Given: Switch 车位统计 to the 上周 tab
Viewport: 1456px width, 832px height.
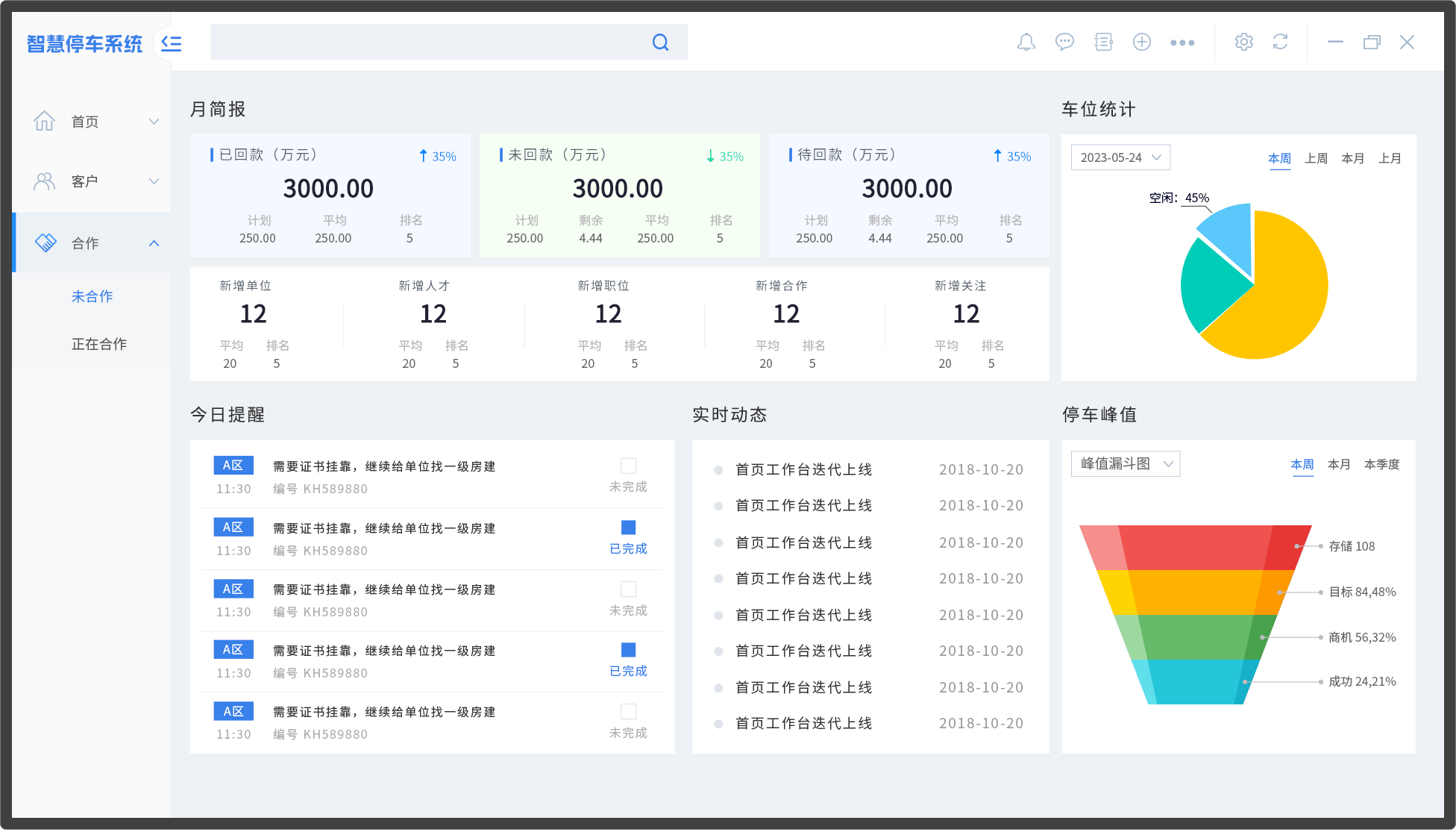Looking at the screenshot, I should click(x=1316, y=158).
